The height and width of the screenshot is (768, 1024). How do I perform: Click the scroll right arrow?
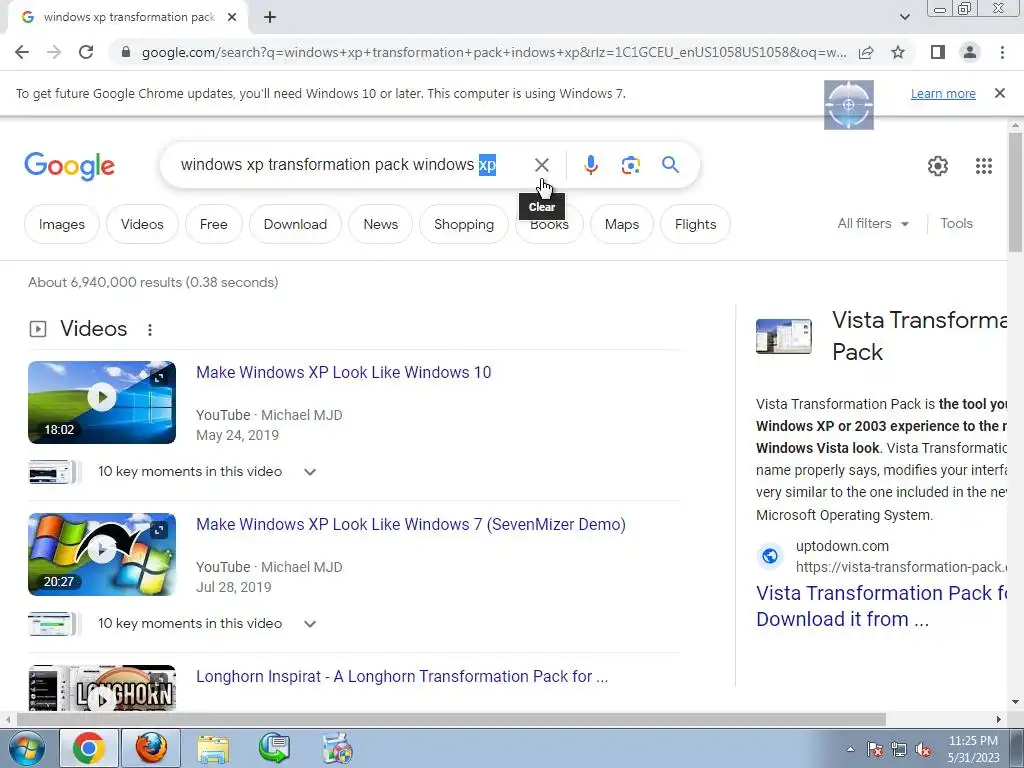point(999,719)
